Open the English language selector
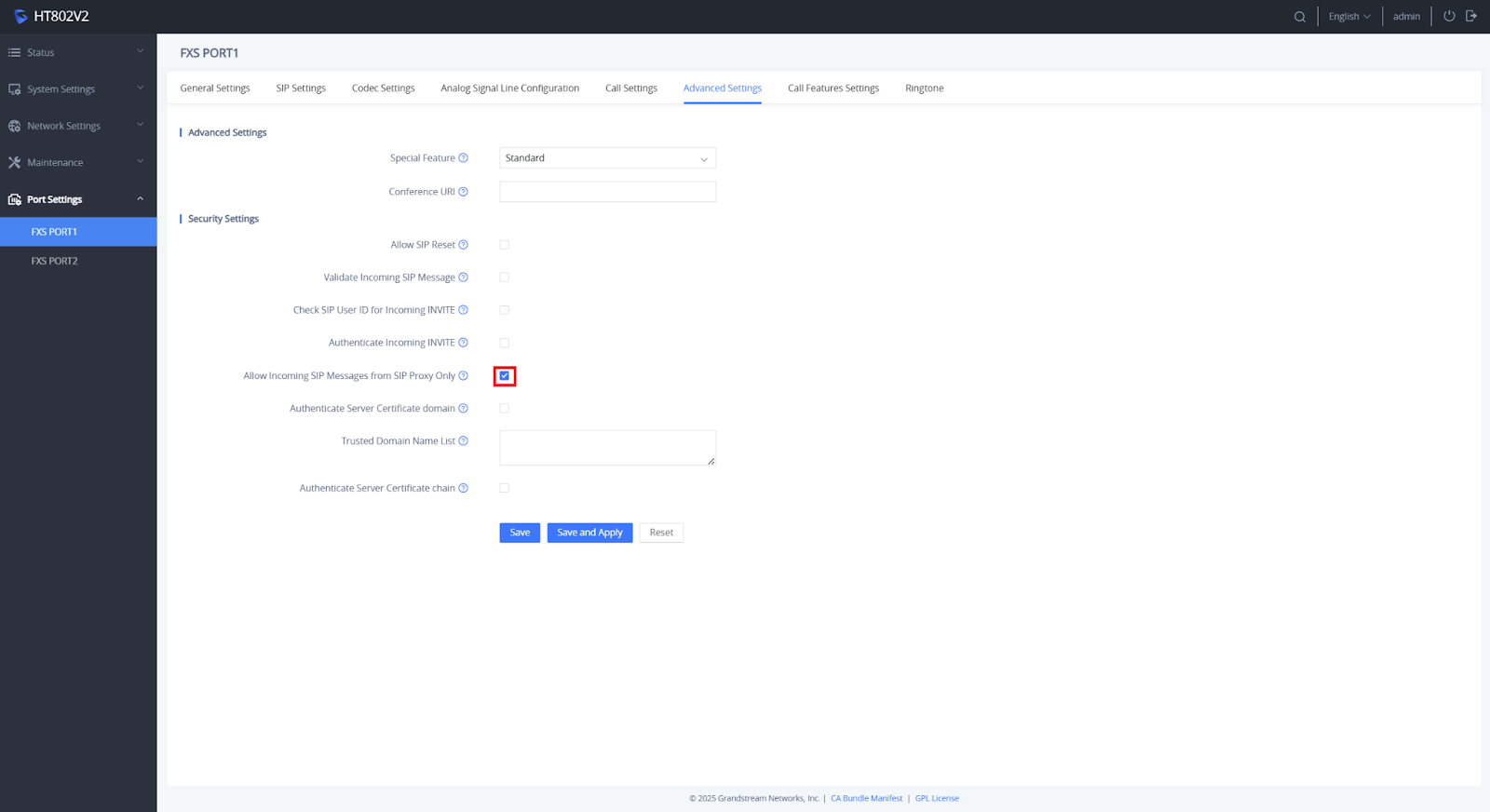This screenshot has height=812, width=1490. [1349, 17]
